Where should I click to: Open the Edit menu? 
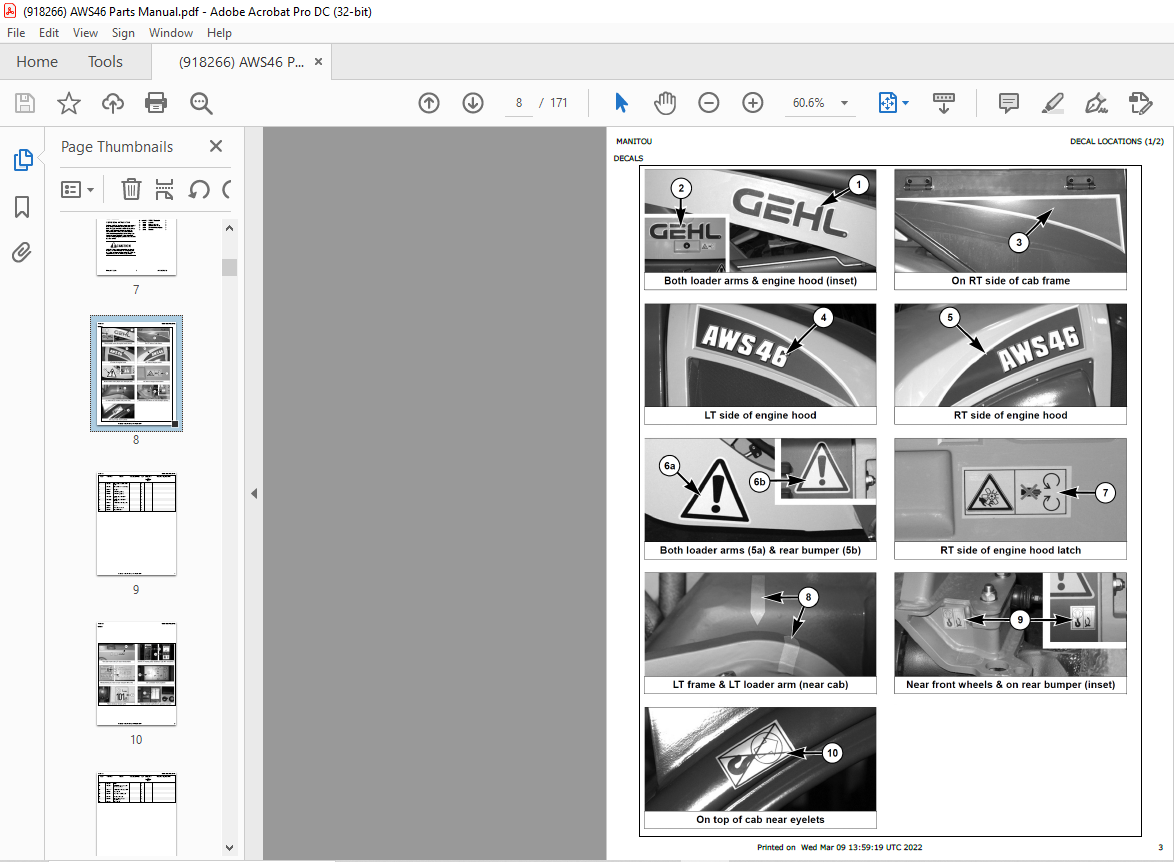click(x=49, y=33)
